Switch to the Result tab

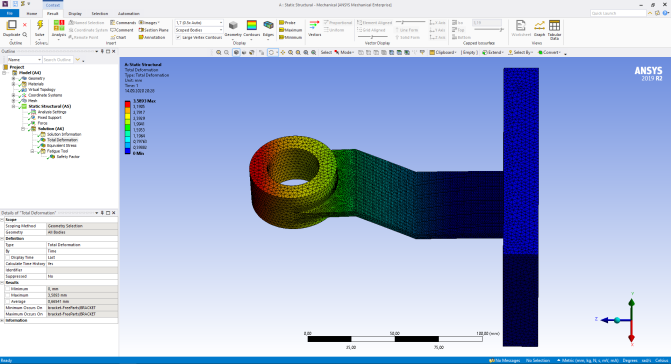53,14
